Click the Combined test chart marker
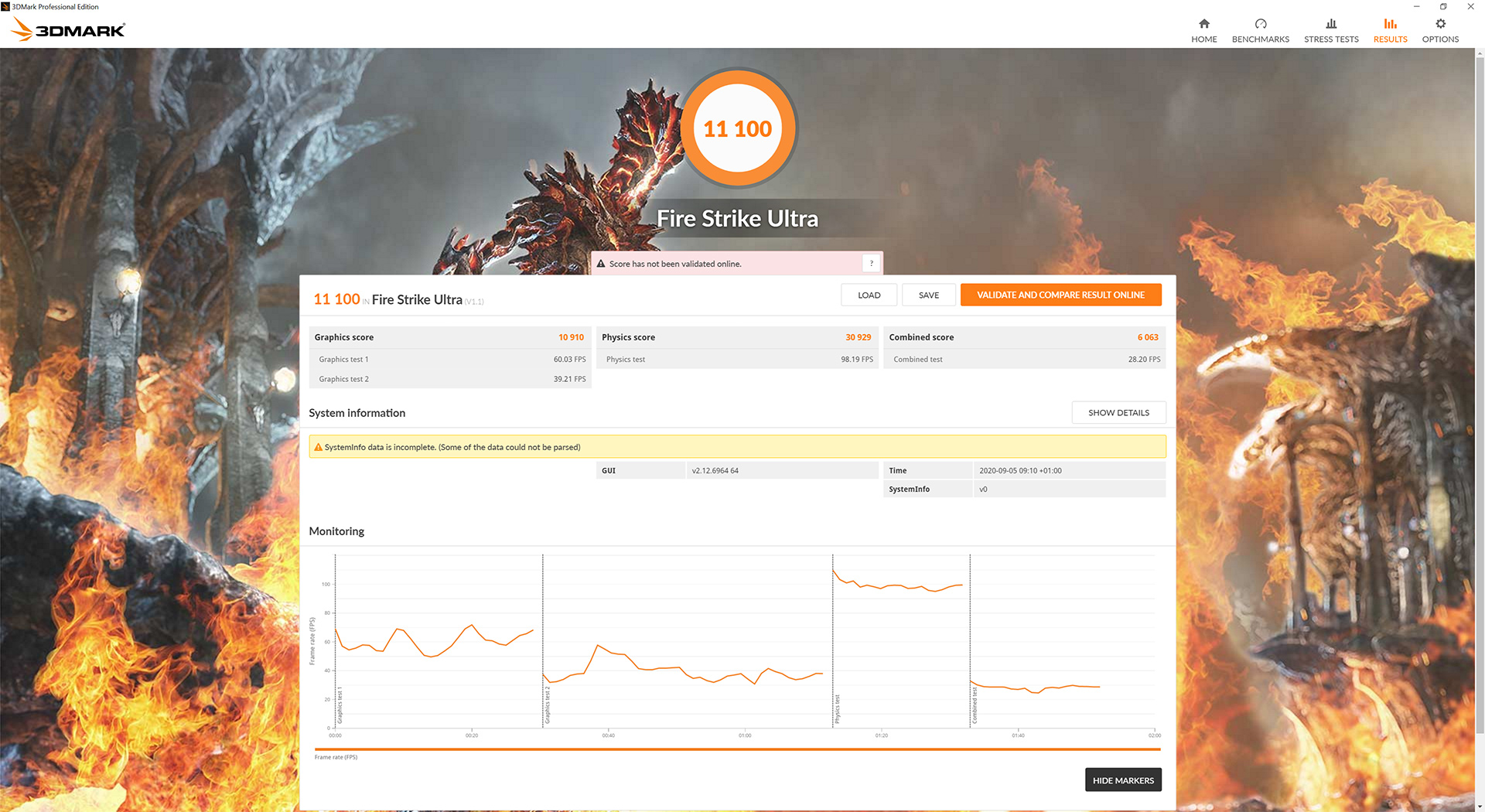The width and height of the screenshot is (1485, 812). (975, 705)
